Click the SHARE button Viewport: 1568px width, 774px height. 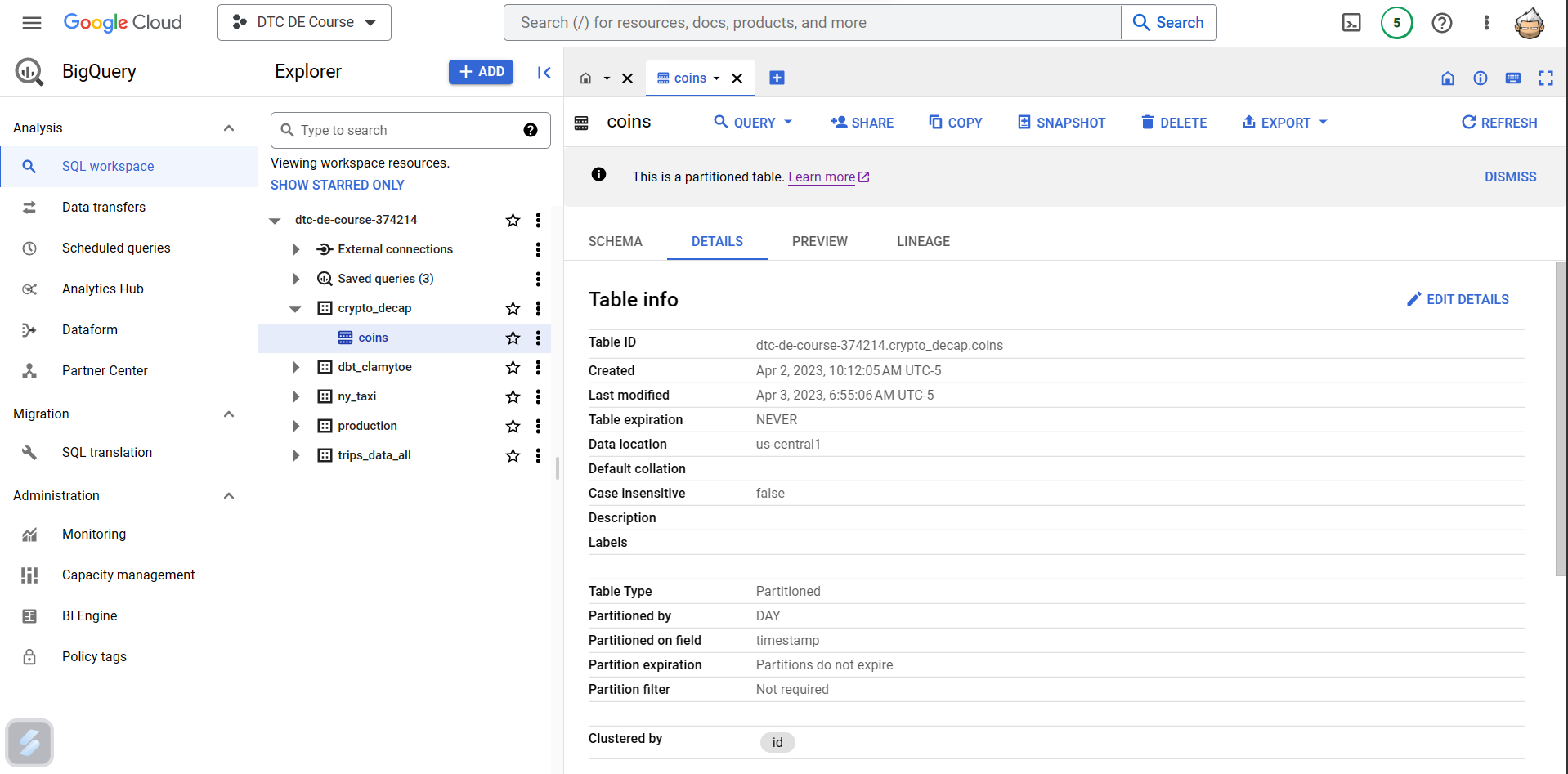(x=862, y=123)
